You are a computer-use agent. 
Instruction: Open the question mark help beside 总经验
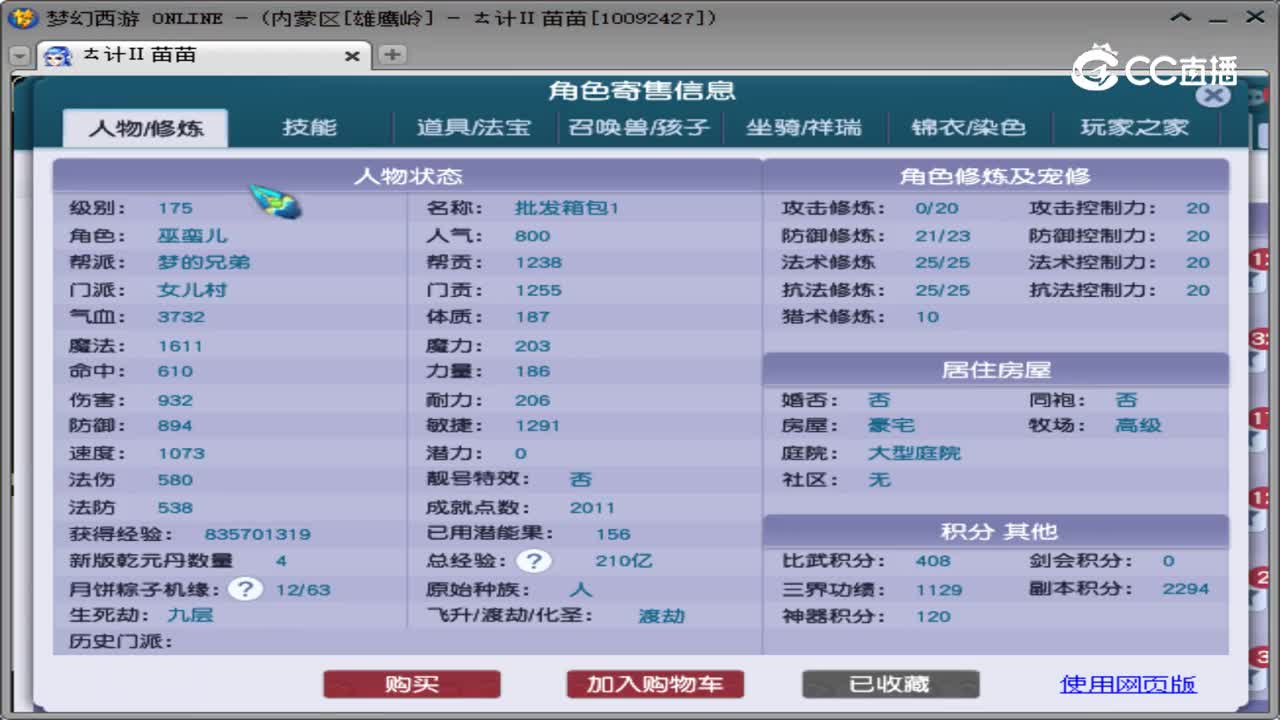point(534,561)
